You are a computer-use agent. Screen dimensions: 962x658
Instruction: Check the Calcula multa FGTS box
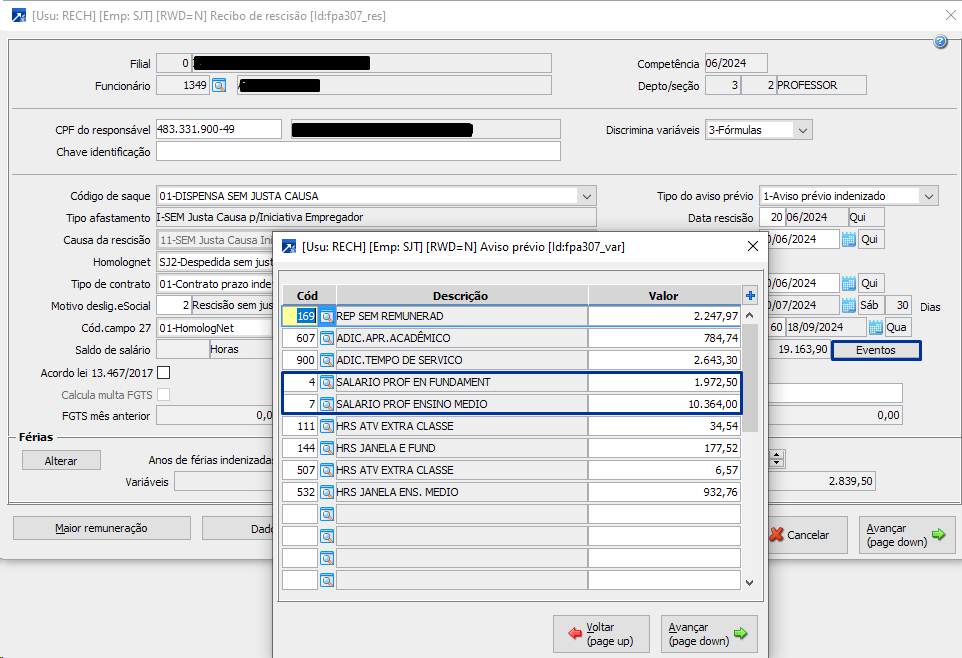pos(164,395)
